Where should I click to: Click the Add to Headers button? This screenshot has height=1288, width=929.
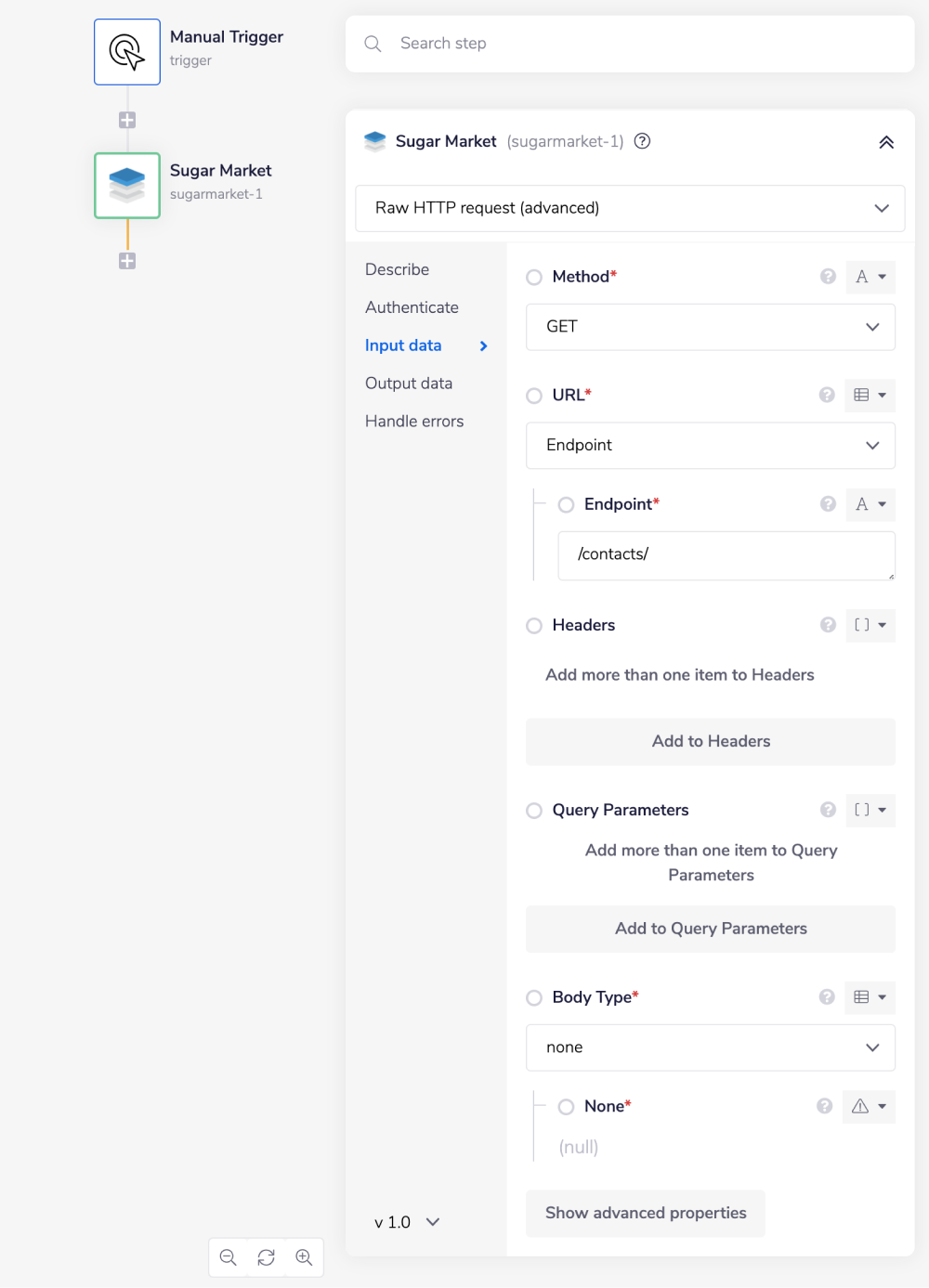711,741
